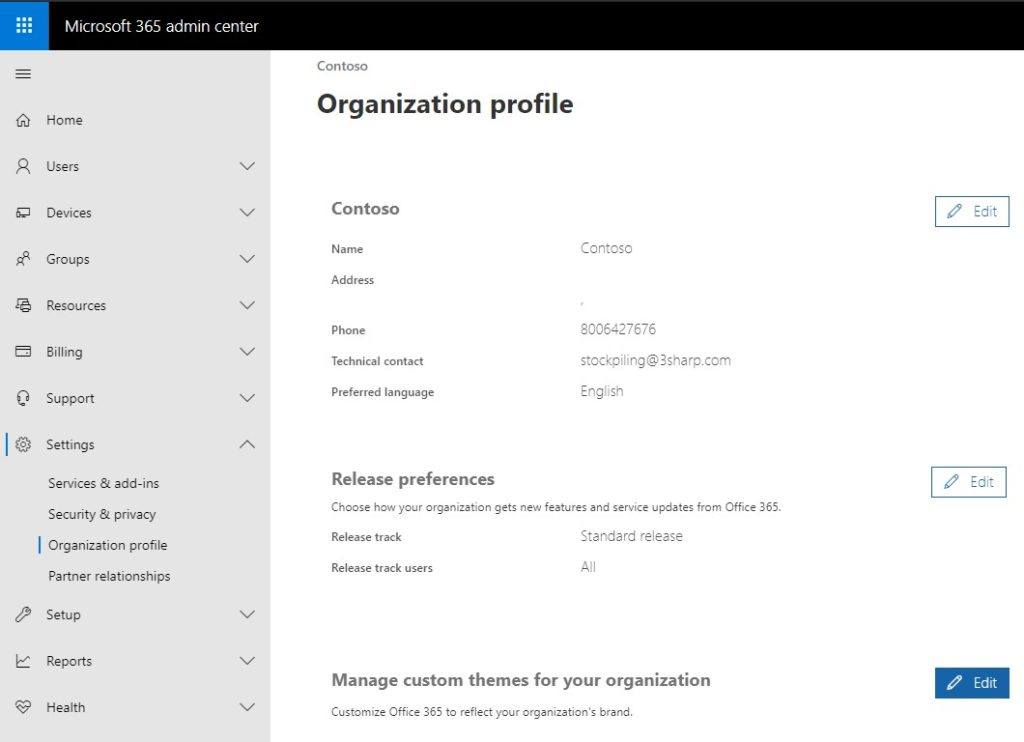Click the Home house icon

(23, 120)
